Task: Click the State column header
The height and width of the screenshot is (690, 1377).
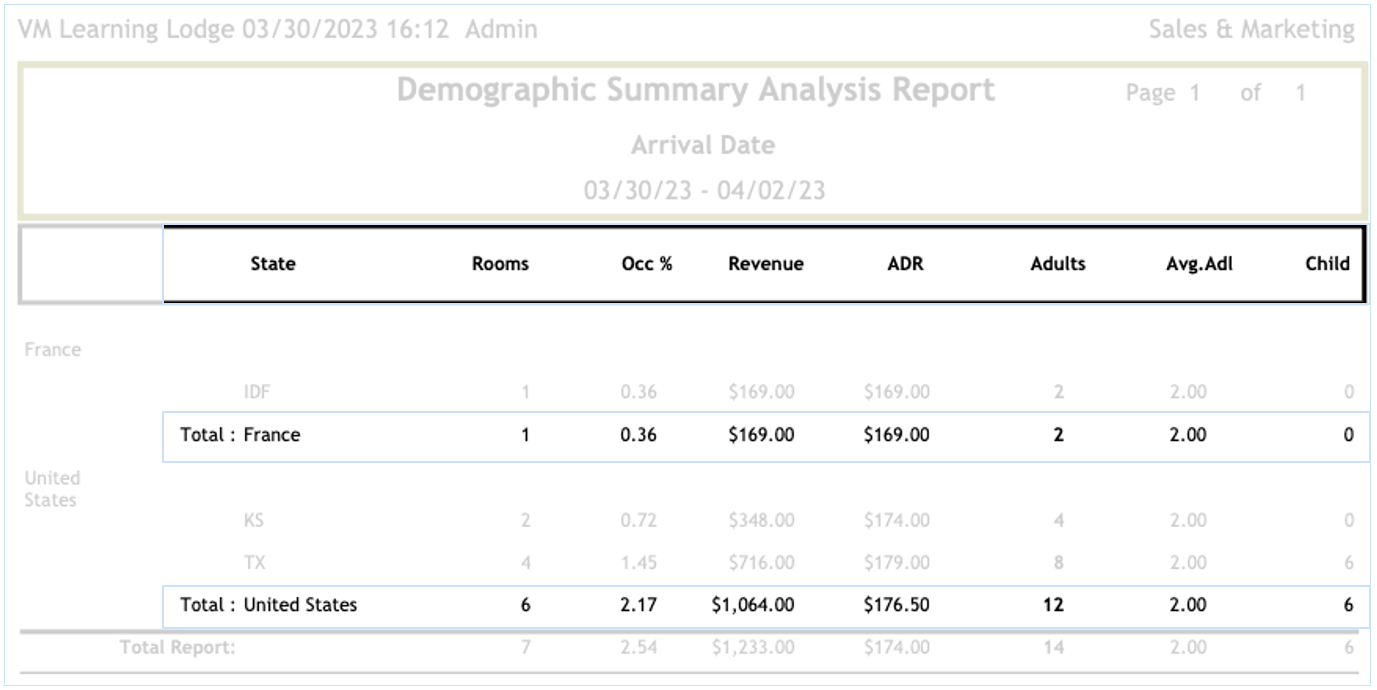Action: (x=273, y=264)
